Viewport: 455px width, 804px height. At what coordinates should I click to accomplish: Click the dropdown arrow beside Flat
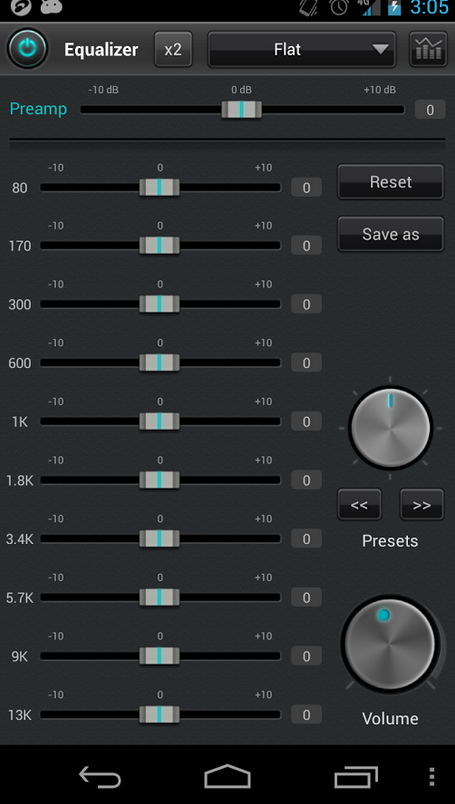click(380, 49)
